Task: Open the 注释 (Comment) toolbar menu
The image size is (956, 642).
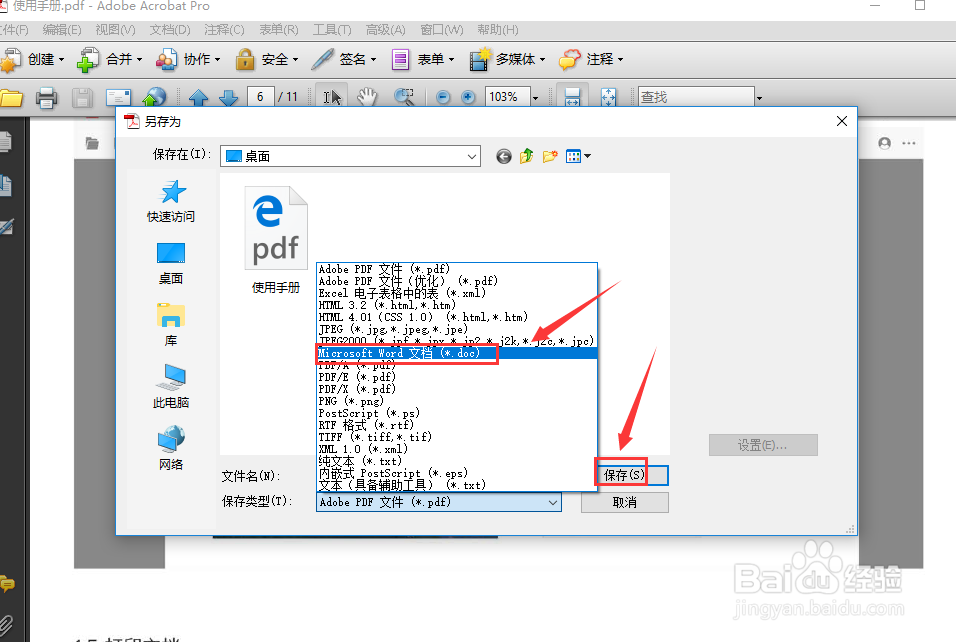Action: click(x=591, y=60)
